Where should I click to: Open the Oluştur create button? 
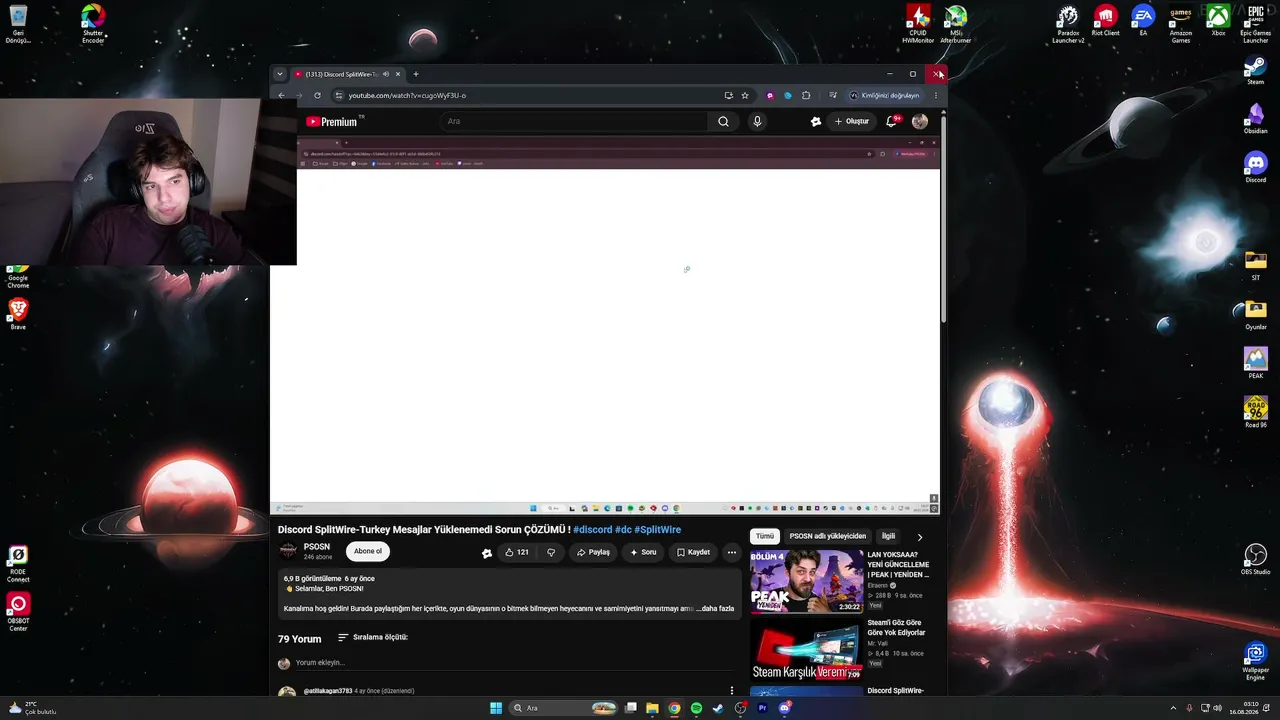click(852, 121)
